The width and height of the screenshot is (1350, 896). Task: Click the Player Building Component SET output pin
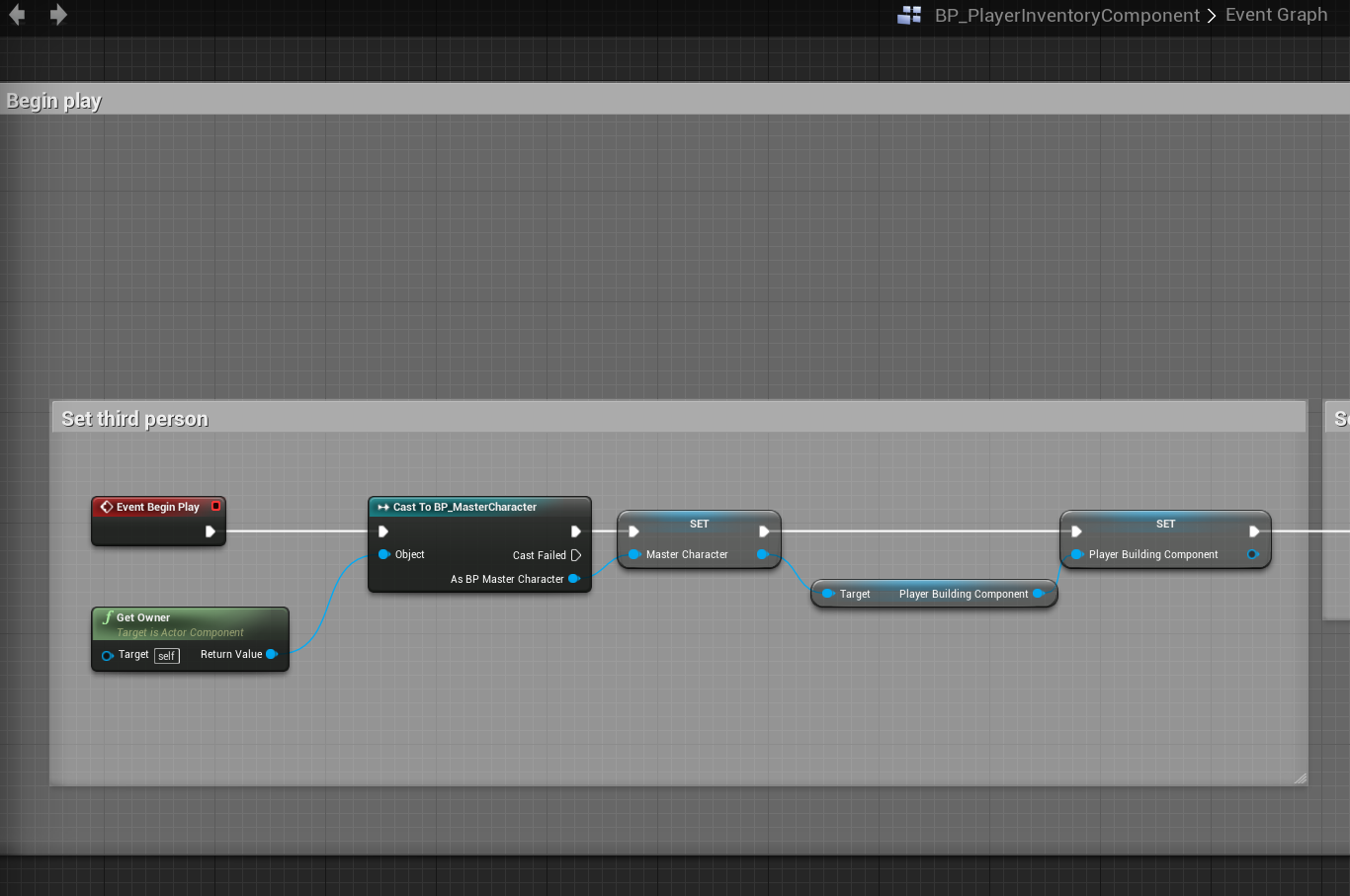1252,554
